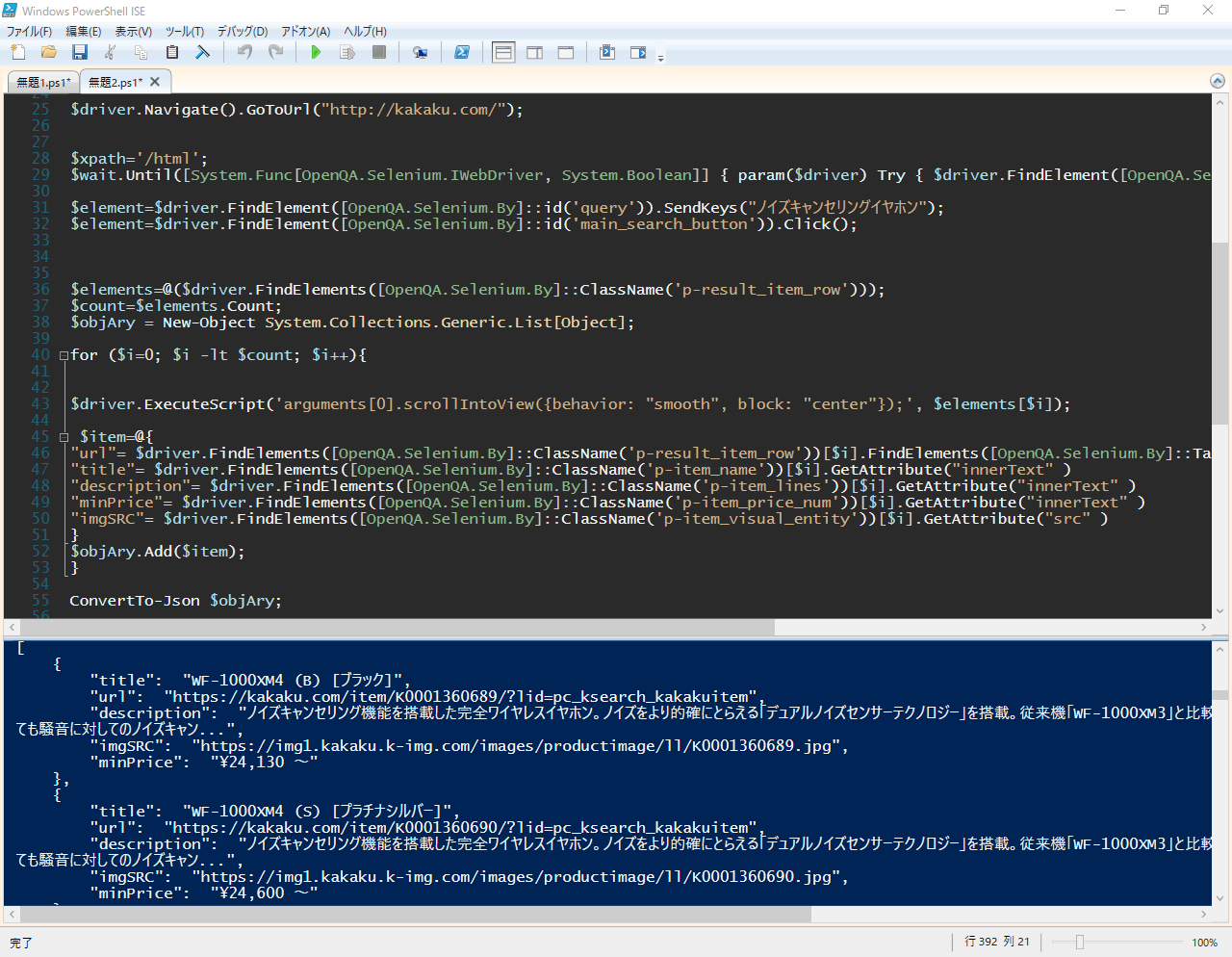This screenshot has height=957, width=1232.
Task: Click the Open script folder icon
Action: (x=48, y=52)
